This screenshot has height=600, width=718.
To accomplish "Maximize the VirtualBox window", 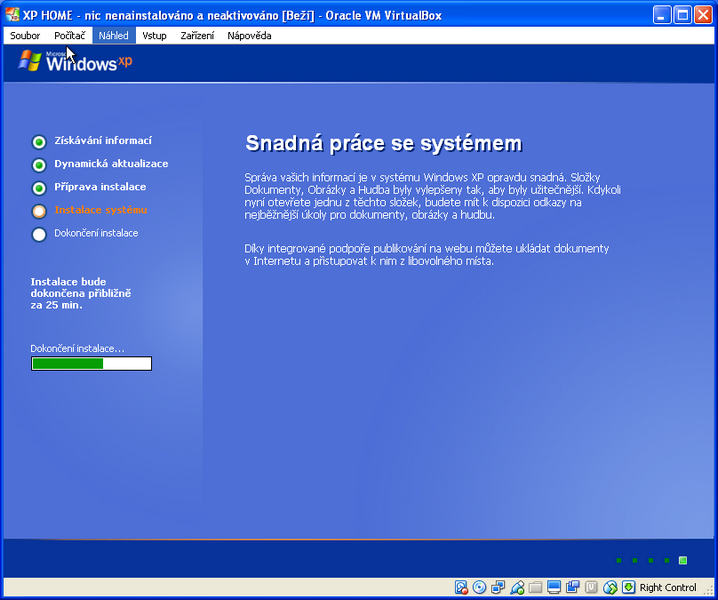I will [x=682, y=15].
